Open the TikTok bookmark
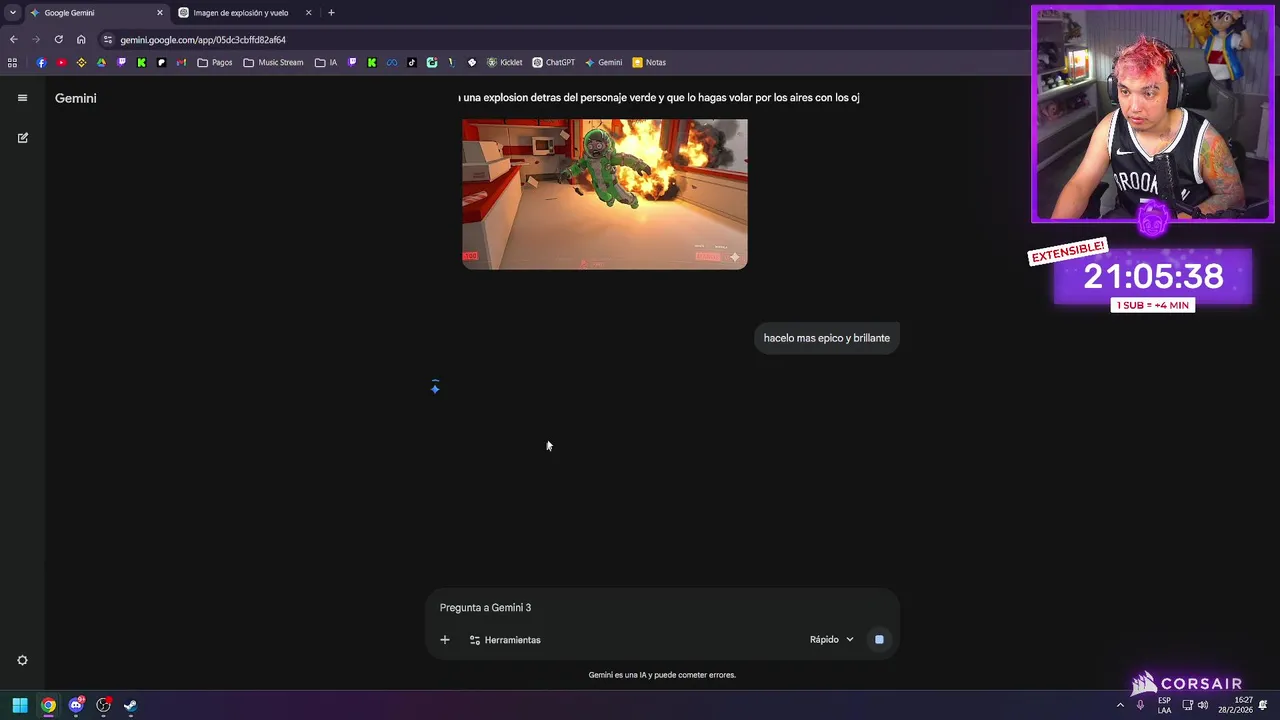The height and width of the screenshot is (720, 1280). pyautogui.click(x=412, y=62)
